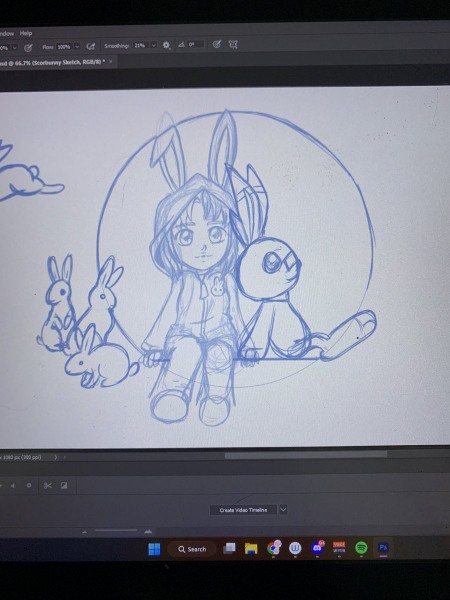Click the Smoothing percentage field

coord(140,46)
